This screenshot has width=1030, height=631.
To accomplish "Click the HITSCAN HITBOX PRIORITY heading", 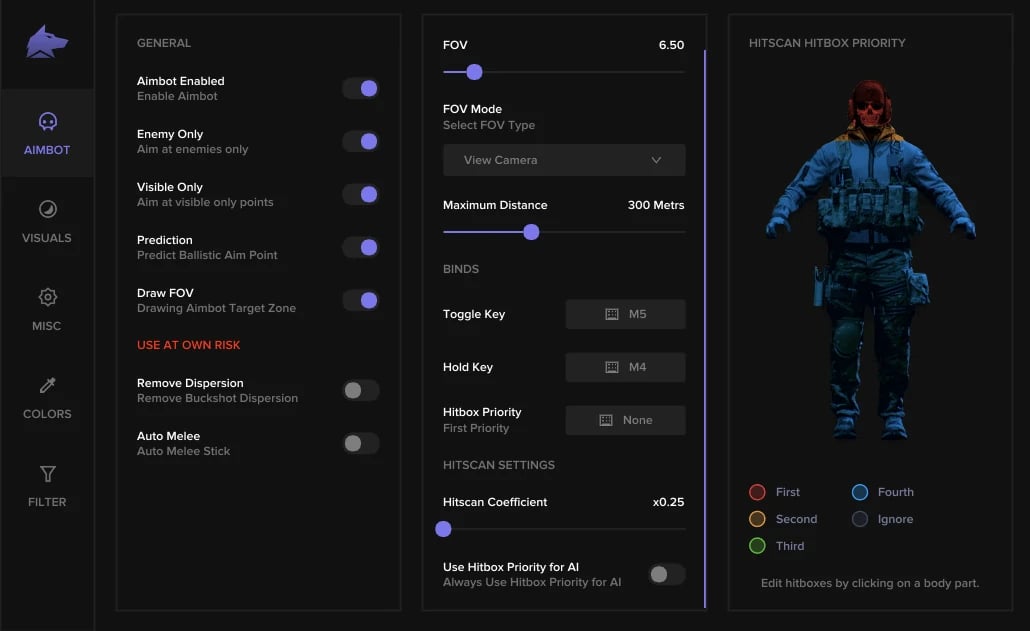I will pos(827,43).
